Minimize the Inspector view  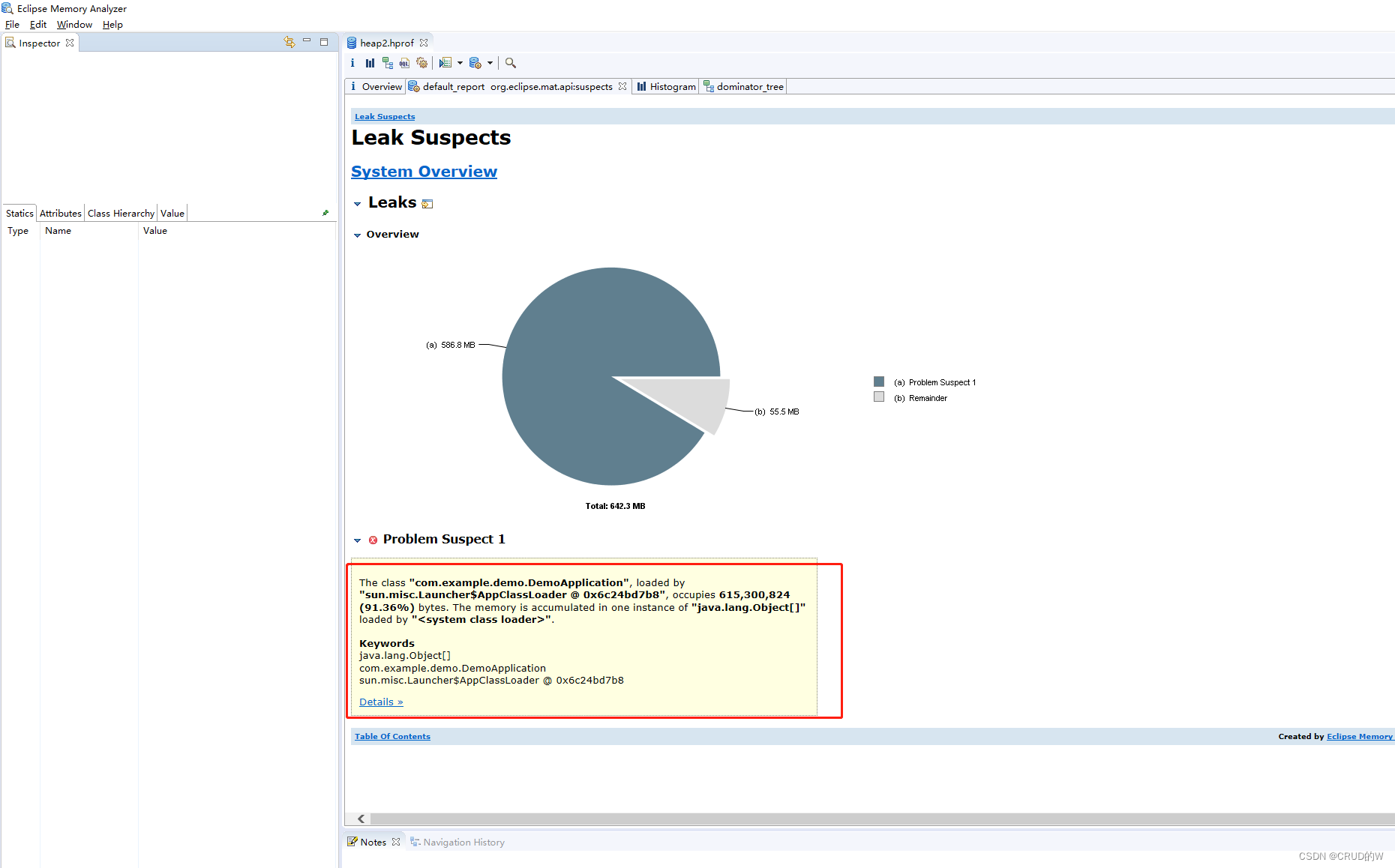pos(307,41)
